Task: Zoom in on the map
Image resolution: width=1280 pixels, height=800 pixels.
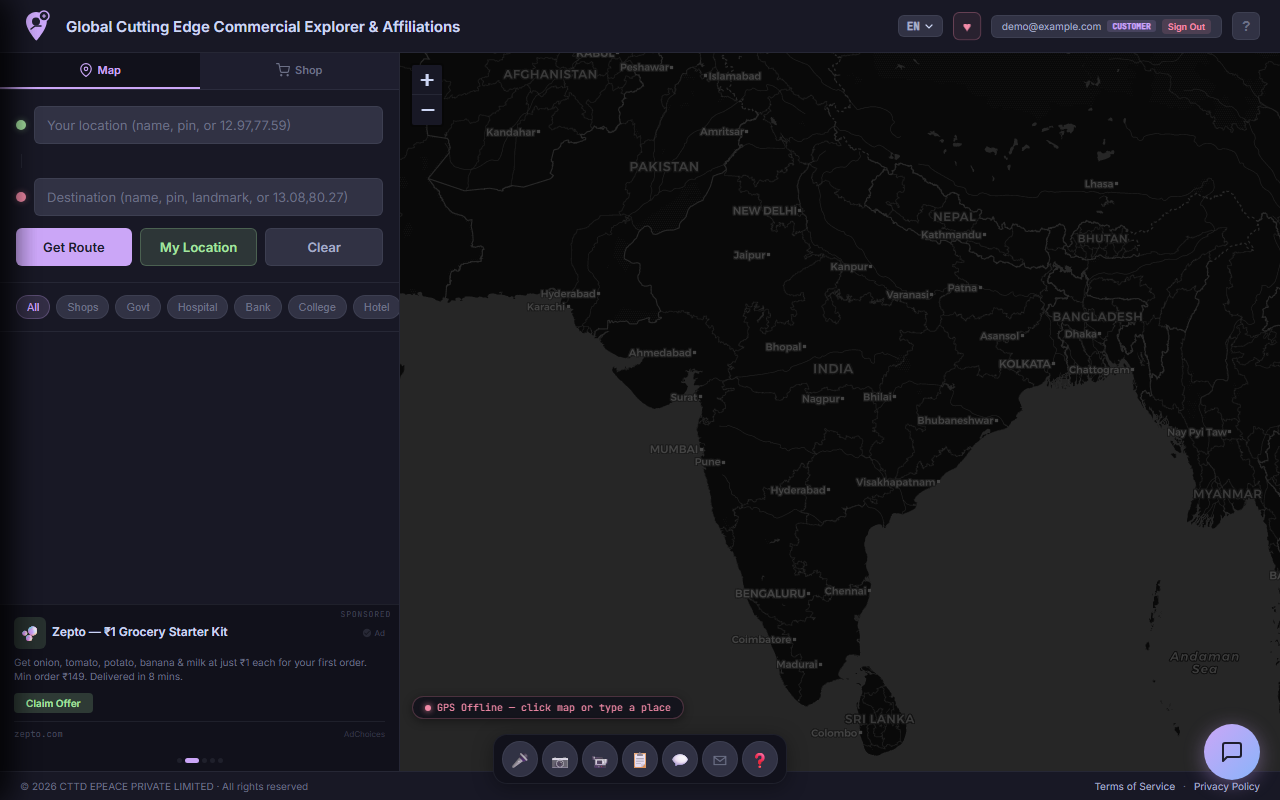Action: coord(427,80)
